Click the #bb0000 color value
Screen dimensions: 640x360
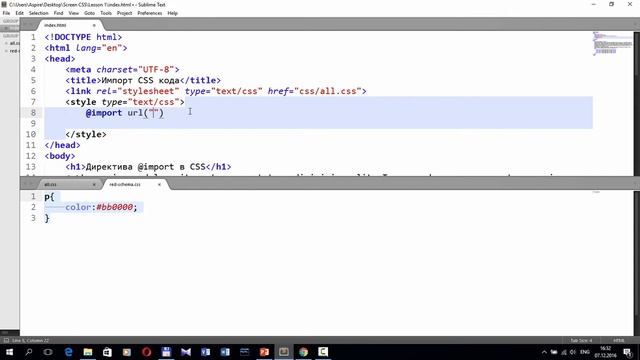[115, 207]
